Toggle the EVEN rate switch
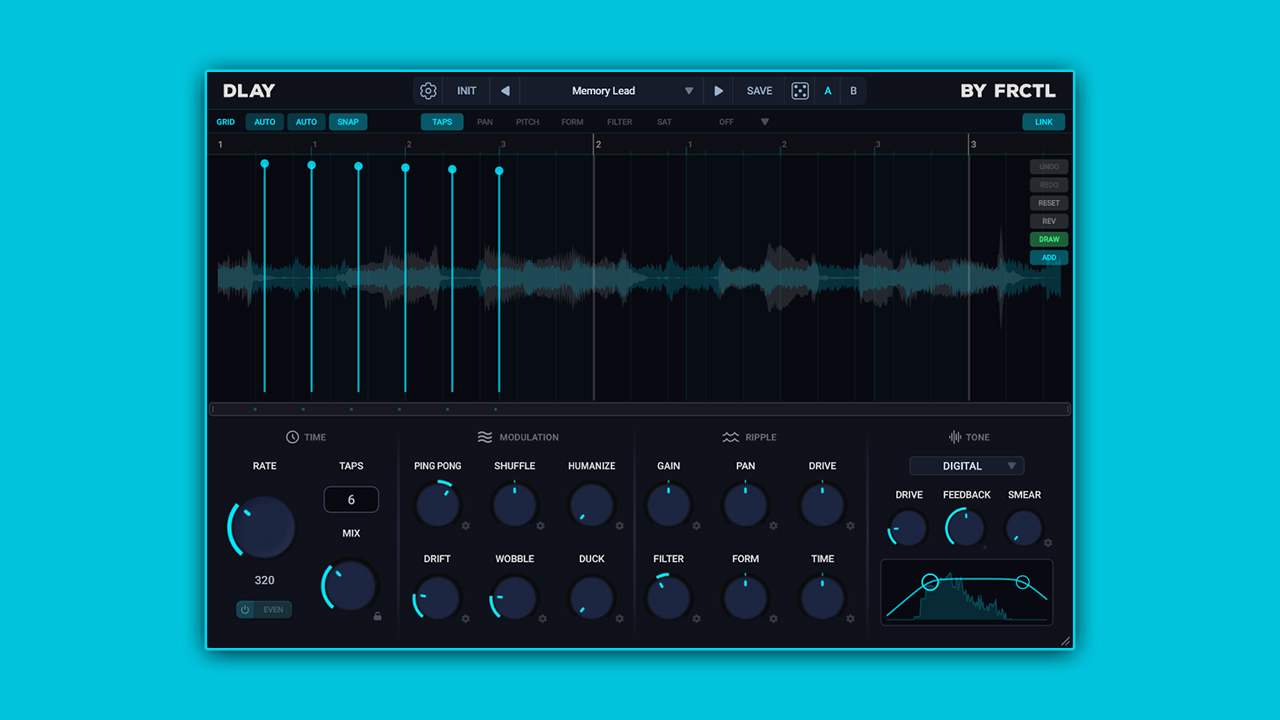This screenshot has width=1280, height=720. point(264,609)
